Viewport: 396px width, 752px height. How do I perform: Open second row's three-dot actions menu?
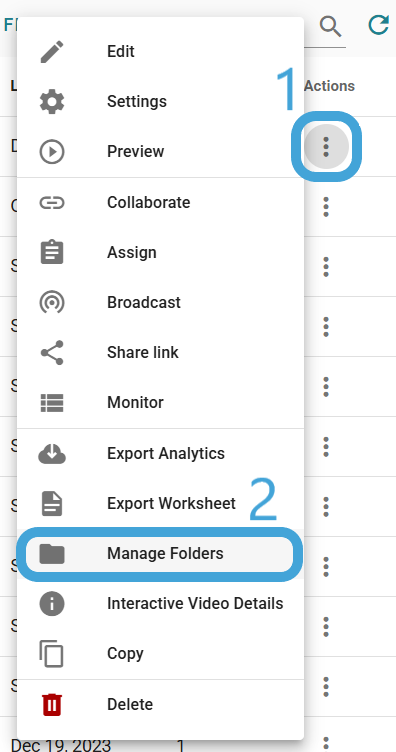tap(326, 207)
